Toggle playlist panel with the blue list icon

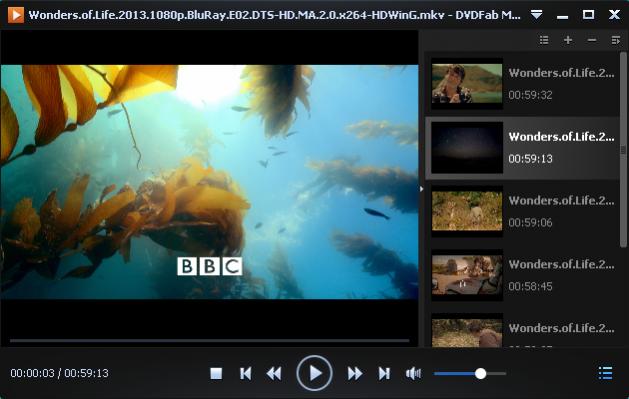coord(605,373)
